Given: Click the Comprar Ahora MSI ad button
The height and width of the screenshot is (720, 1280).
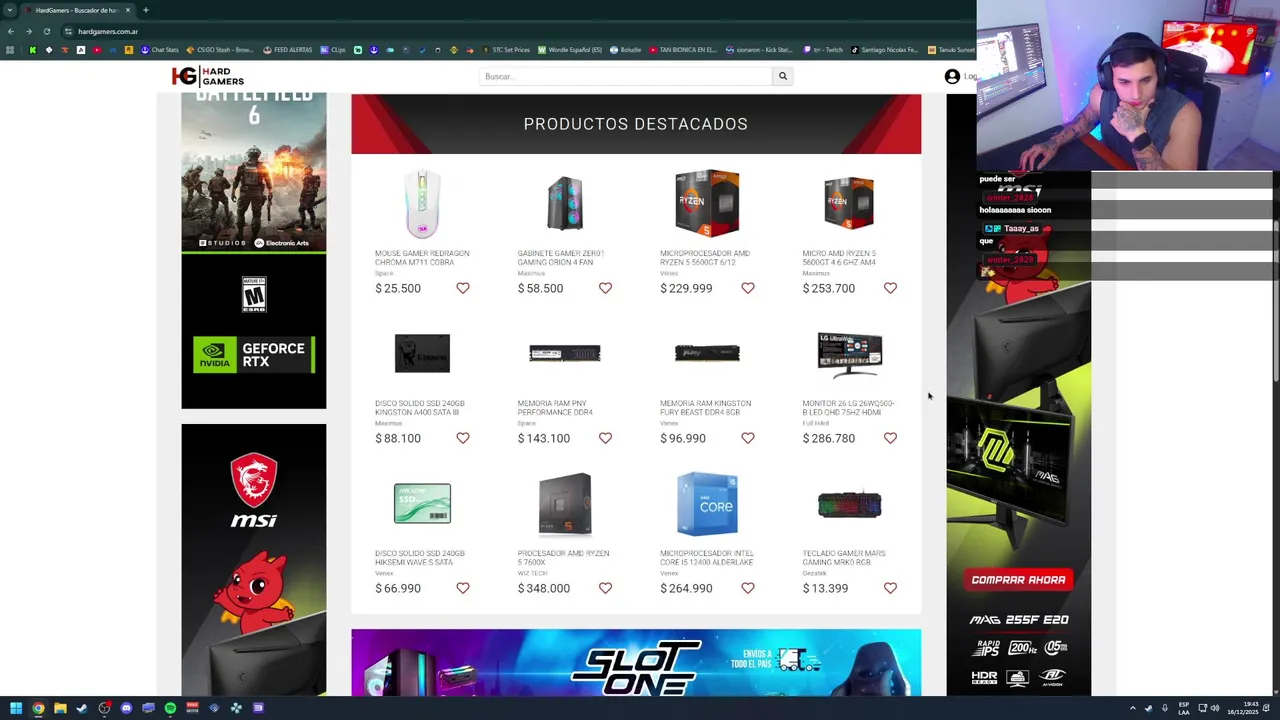Looking at the screenshot, I should coord(1018,580).
